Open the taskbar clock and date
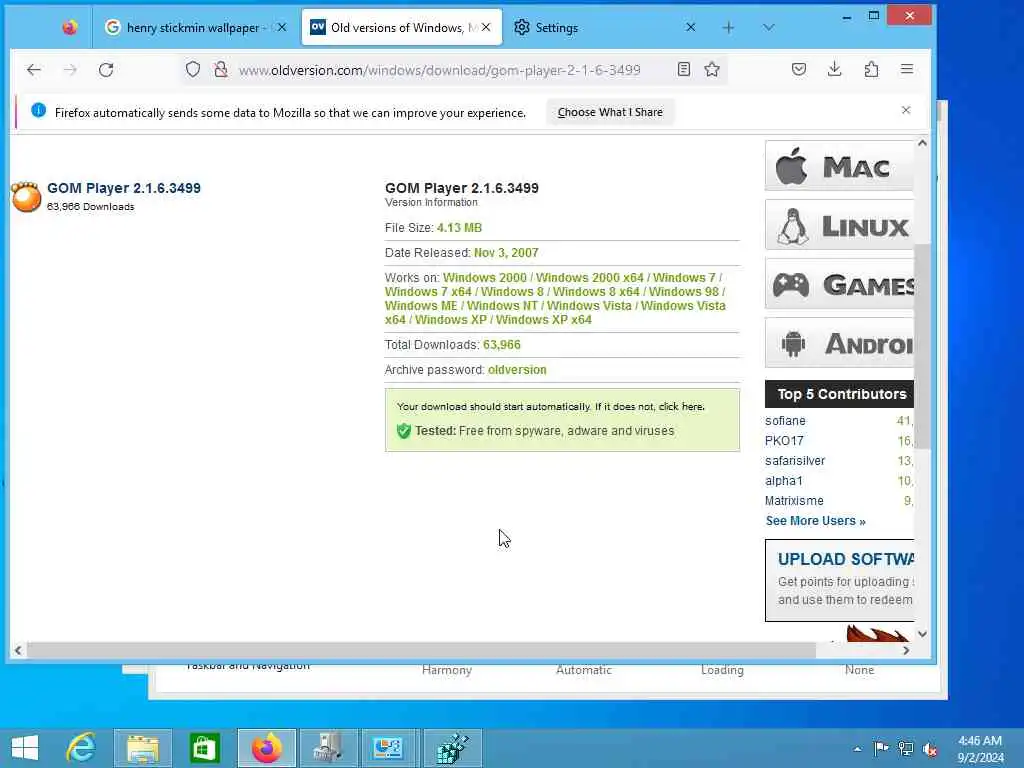 pos(980,749)
